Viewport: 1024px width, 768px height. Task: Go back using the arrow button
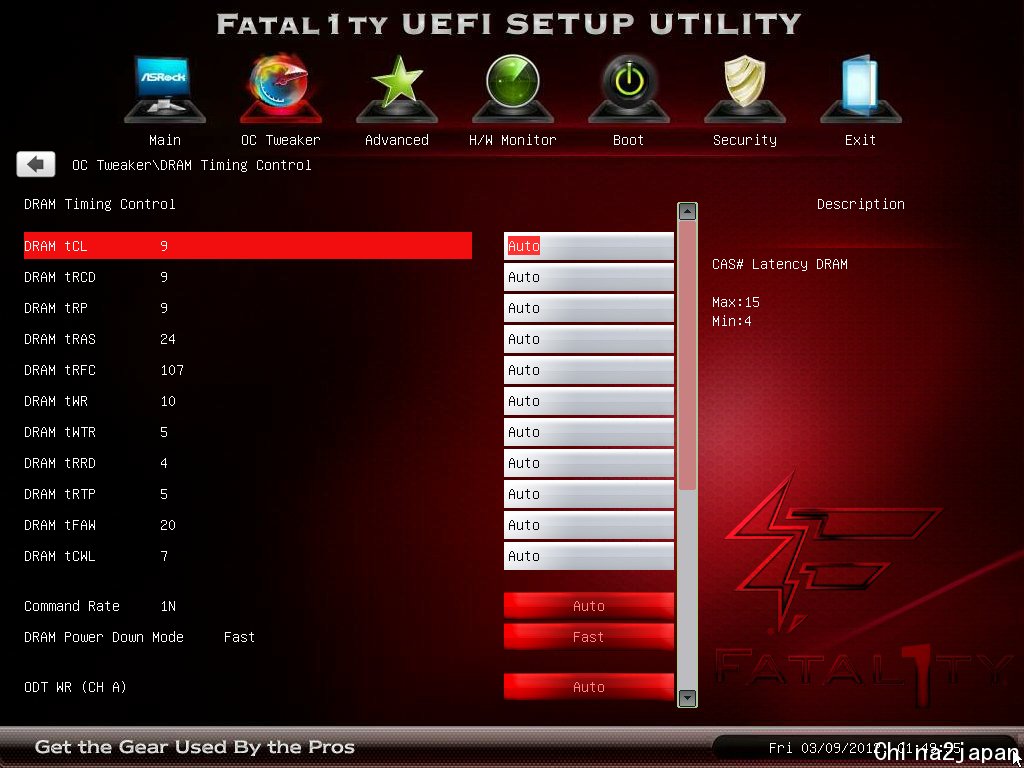point(36,165)
